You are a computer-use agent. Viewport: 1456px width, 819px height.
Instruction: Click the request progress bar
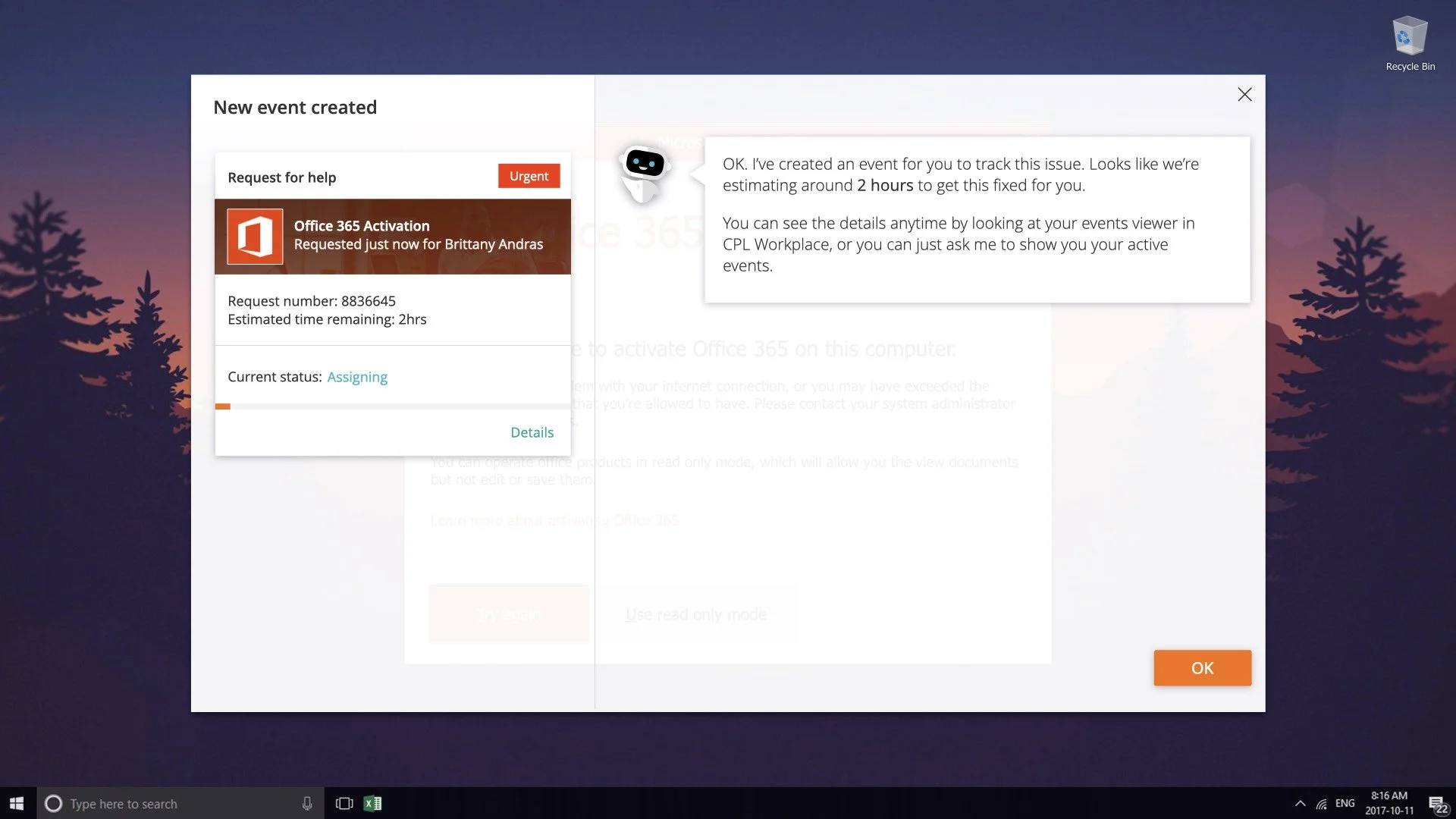point(392,406)
